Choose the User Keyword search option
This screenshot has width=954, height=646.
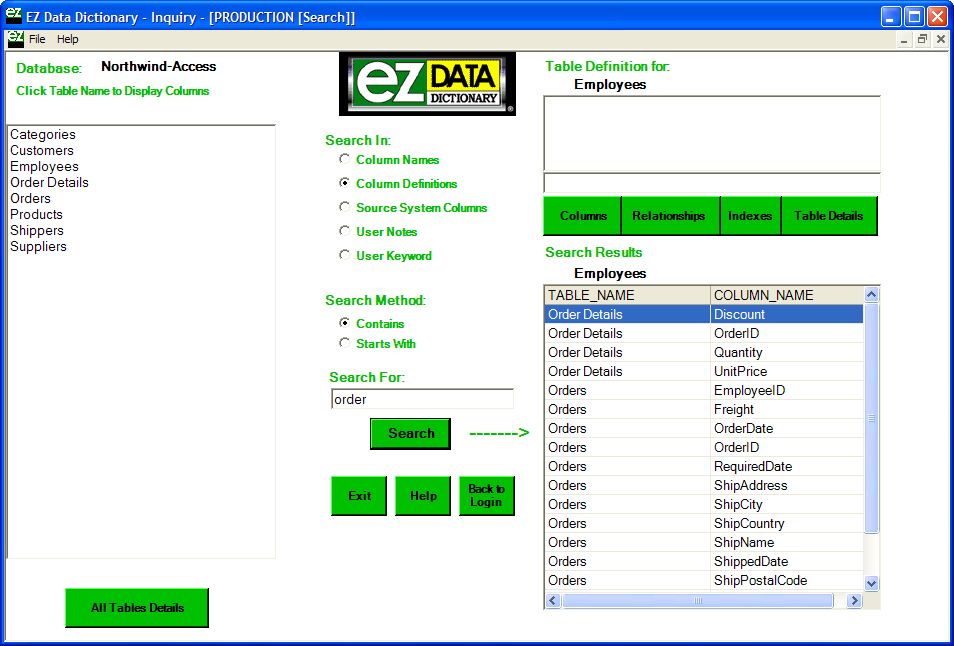(345, 255)
